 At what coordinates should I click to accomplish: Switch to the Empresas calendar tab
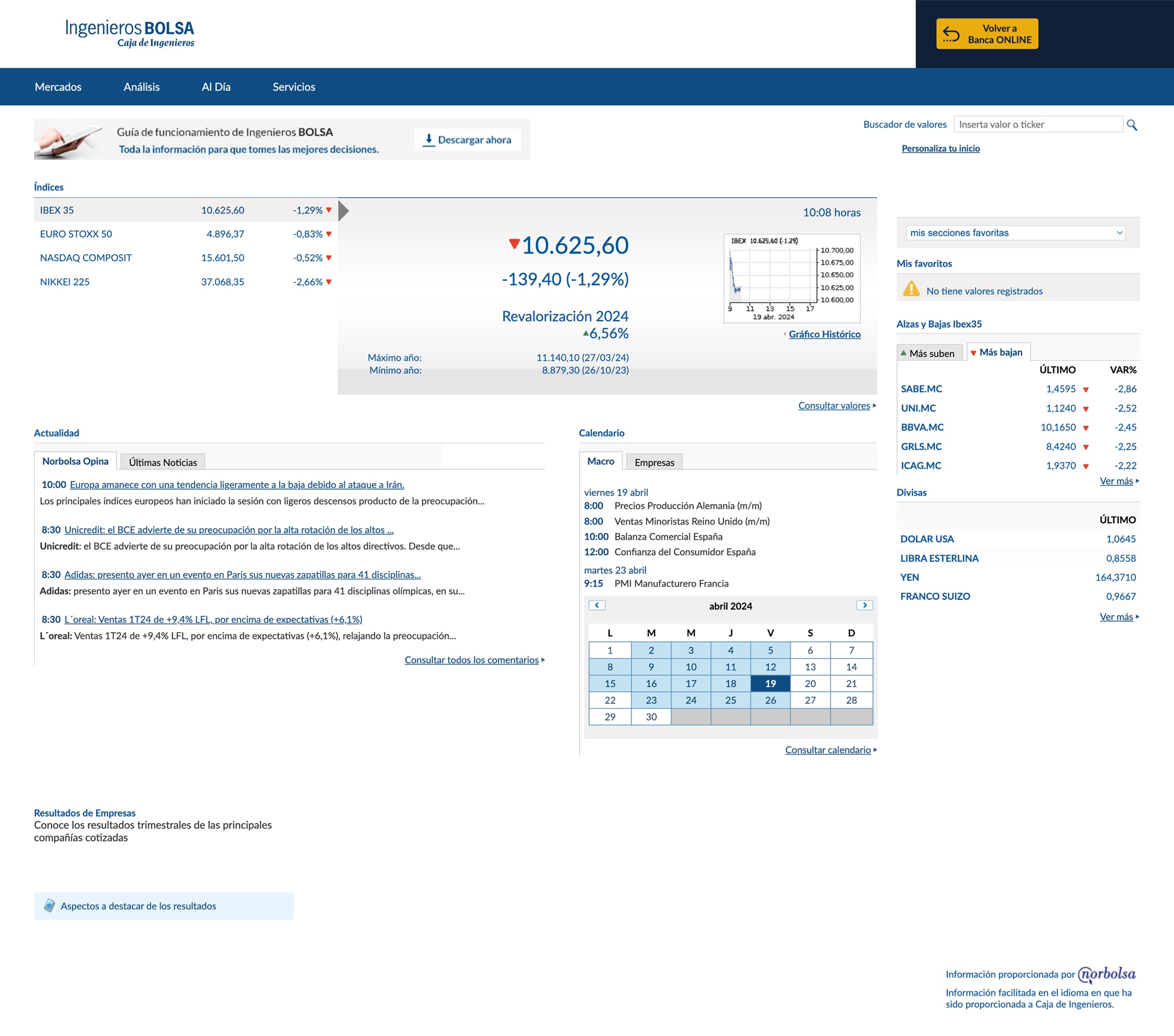[654, 463]
